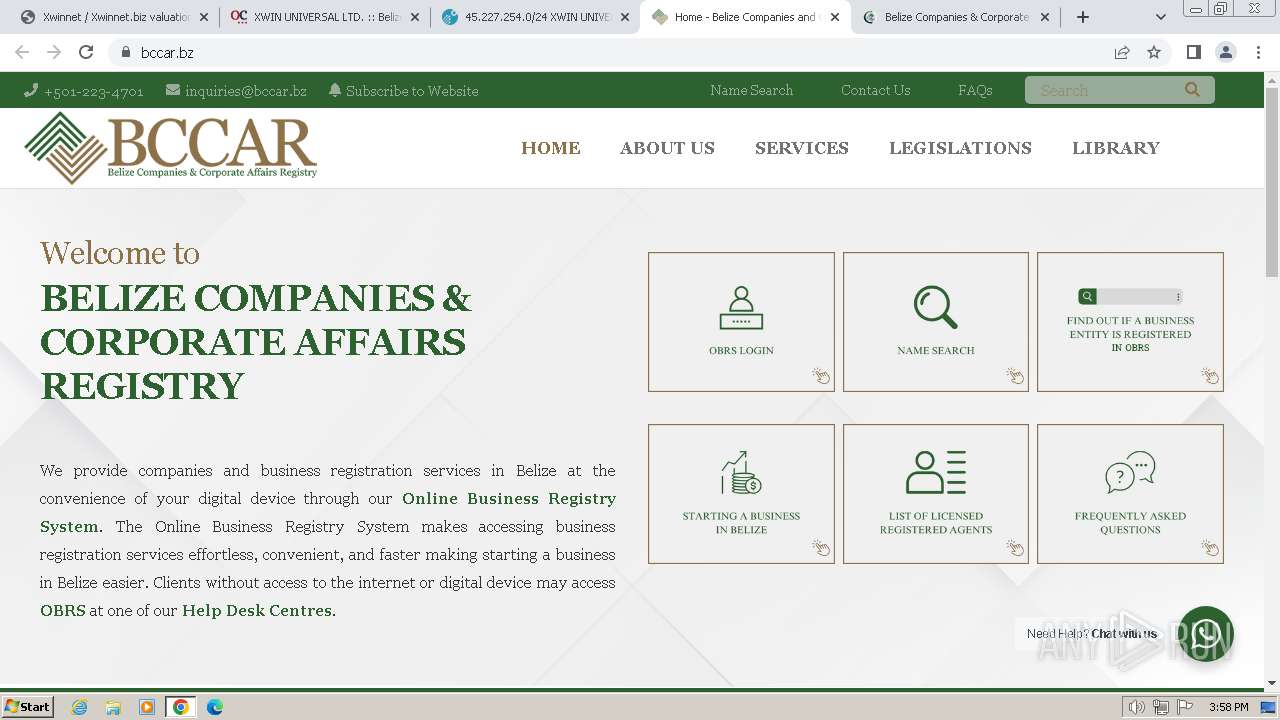Click the BCCAR logo
The width and height of the screenshot is (1280, 720).
coord(171,147)
